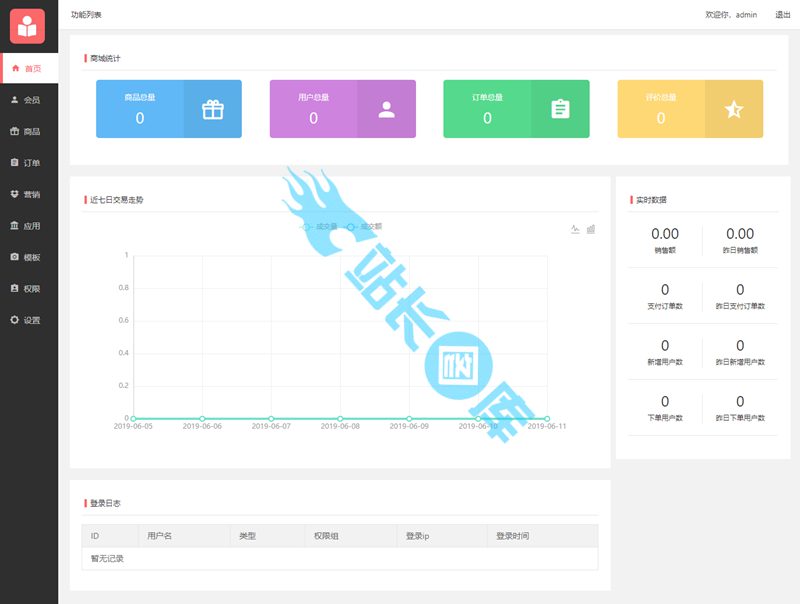Image resolution: width=800 pixels, height=604 pixels.
Task: Click the gift icon on 商品总量 card
Action: 212,109
